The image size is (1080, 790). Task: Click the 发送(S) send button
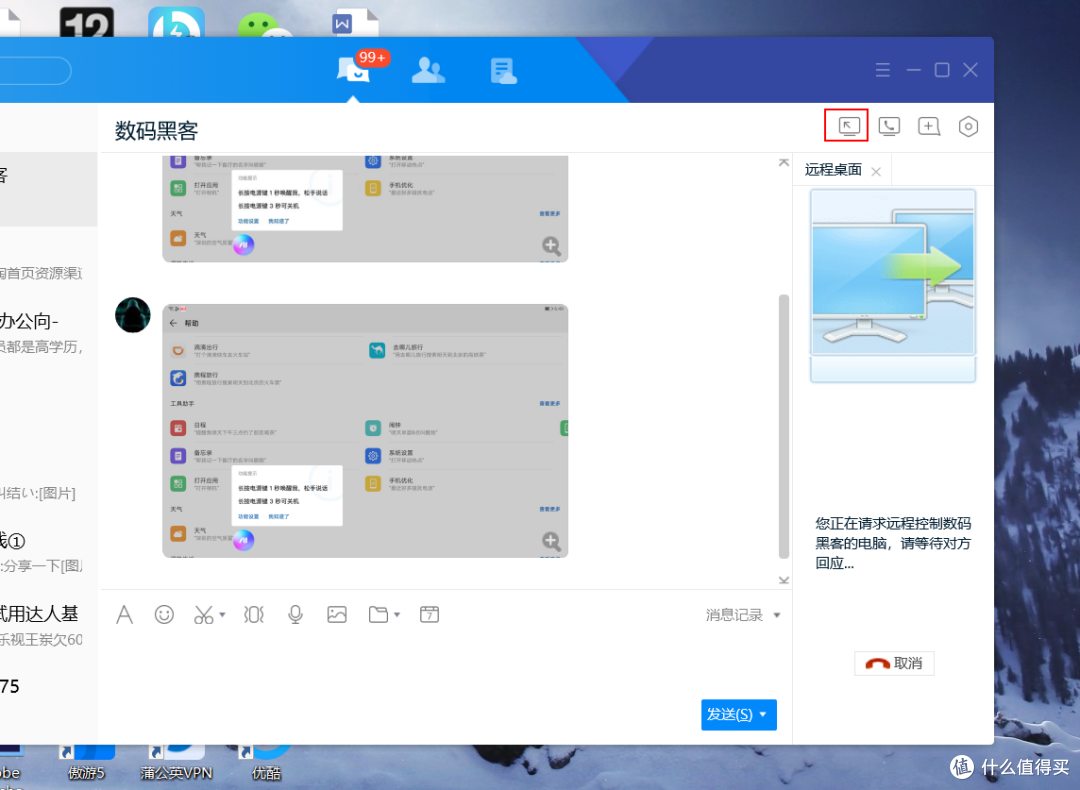coord(729,714)
